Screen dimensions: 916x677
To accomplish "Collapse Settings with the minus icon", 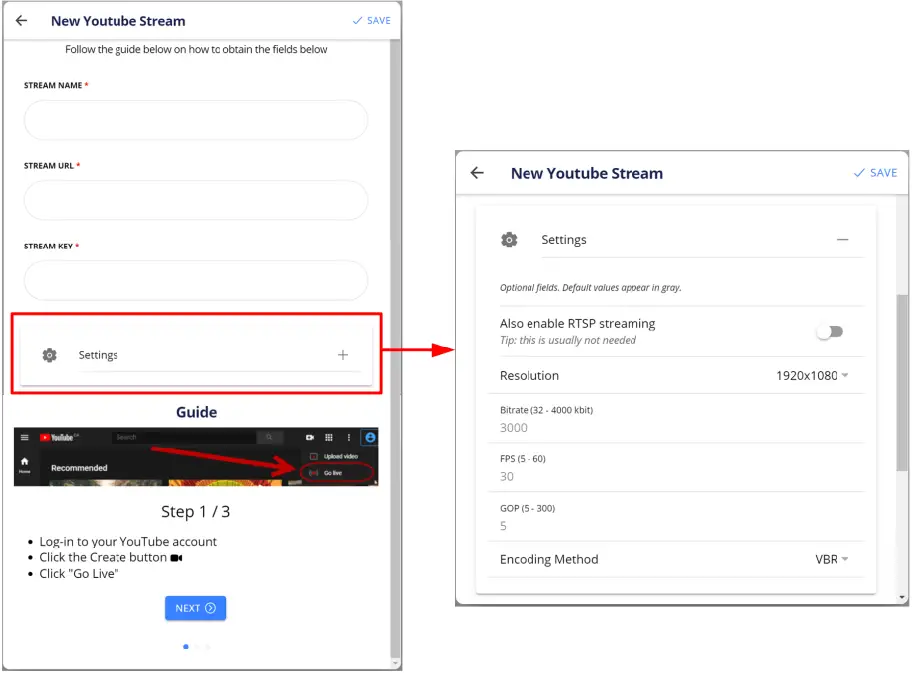I will (842, 239).
